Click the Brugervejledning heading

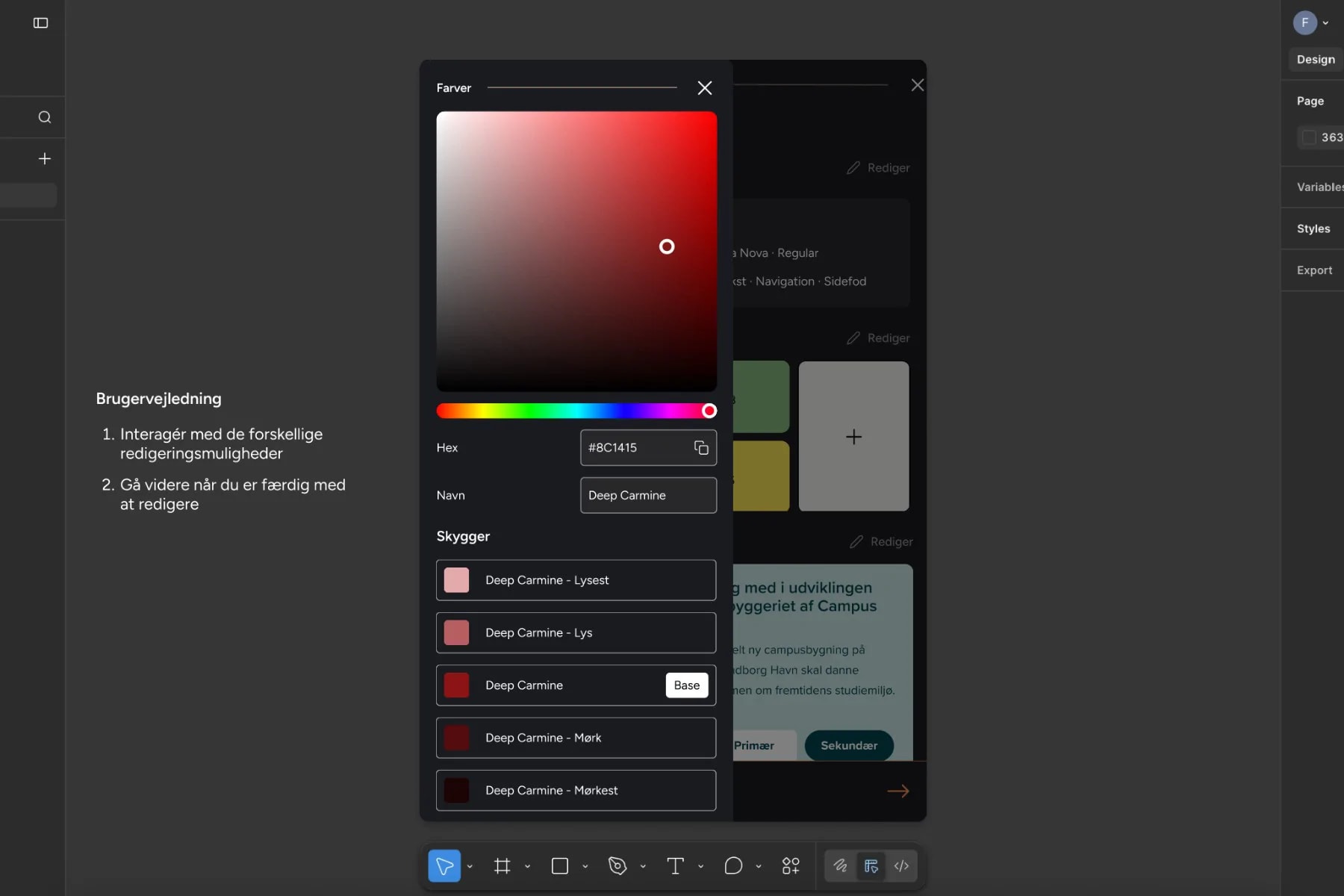(x=158, y=399)
